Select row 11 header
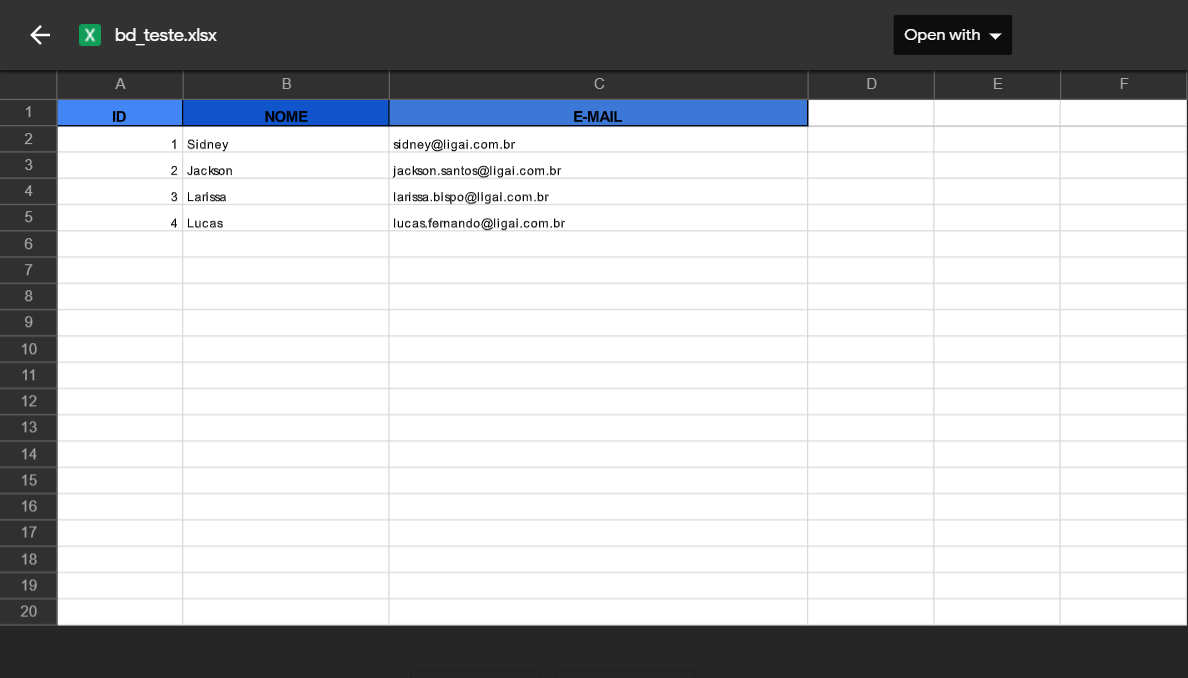The width and height of the screenshot is (1188, 678). click(28, 375)
